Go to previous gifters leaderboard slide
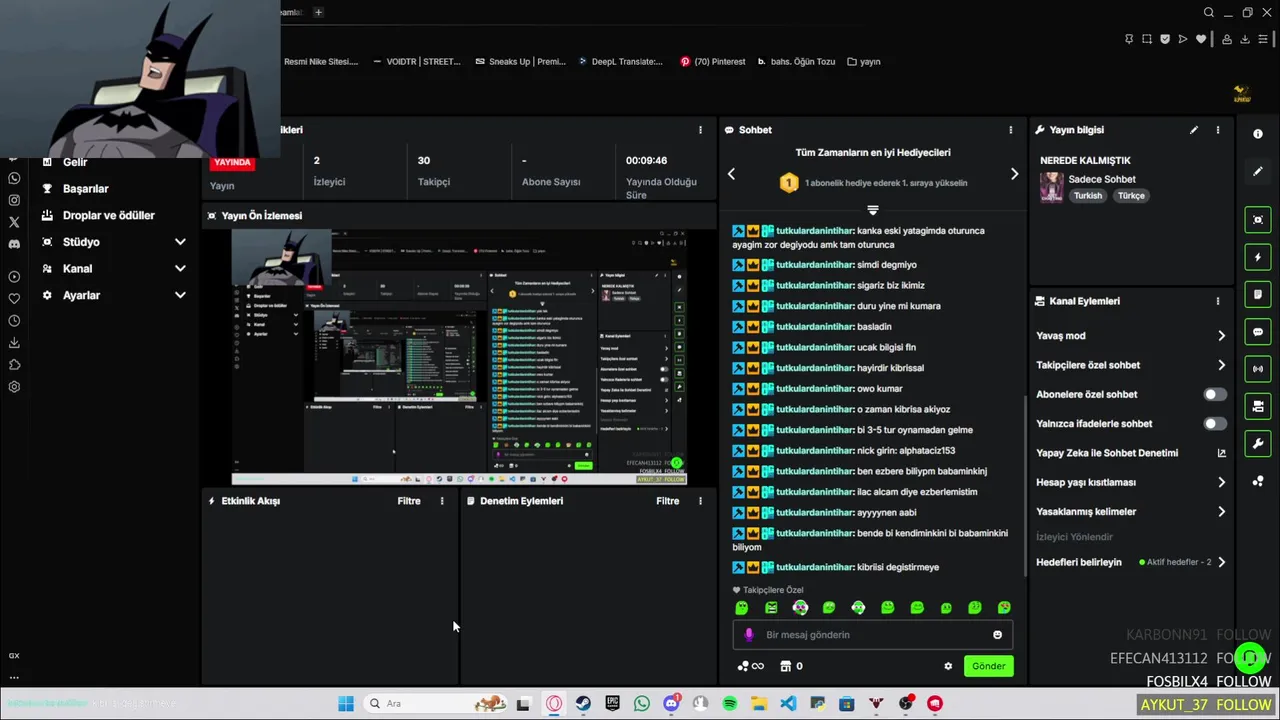Viewport: 1280px width, 720px height. tap(731, 174)
